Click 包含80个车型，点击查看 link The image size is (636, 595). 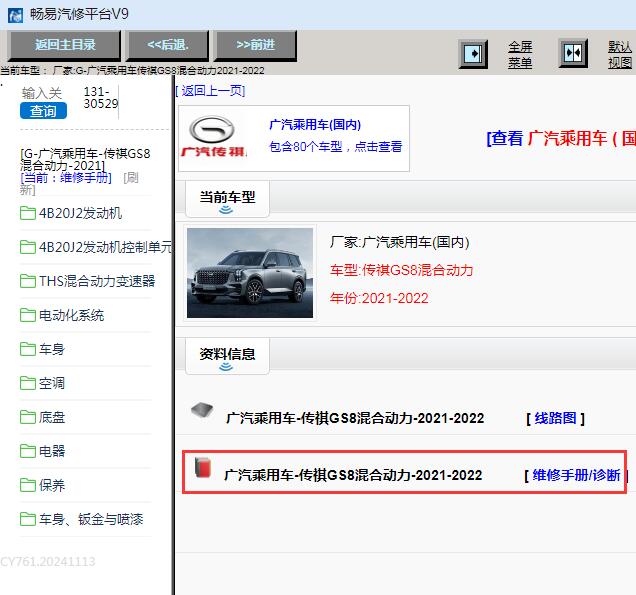(x=335, y=146)
